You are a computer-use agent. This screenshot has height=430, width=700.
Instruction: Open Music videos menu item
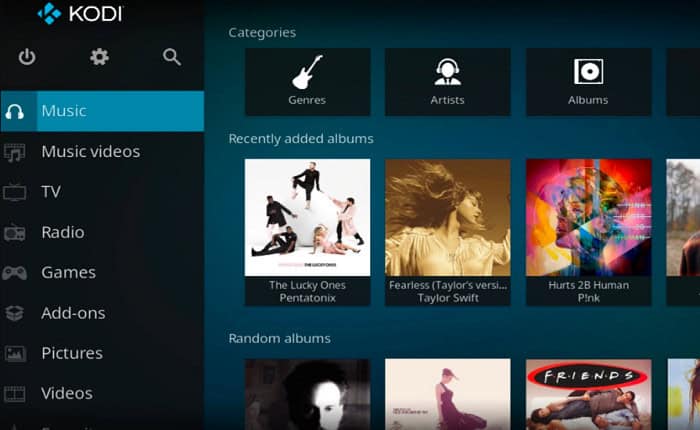coord(102,152)
